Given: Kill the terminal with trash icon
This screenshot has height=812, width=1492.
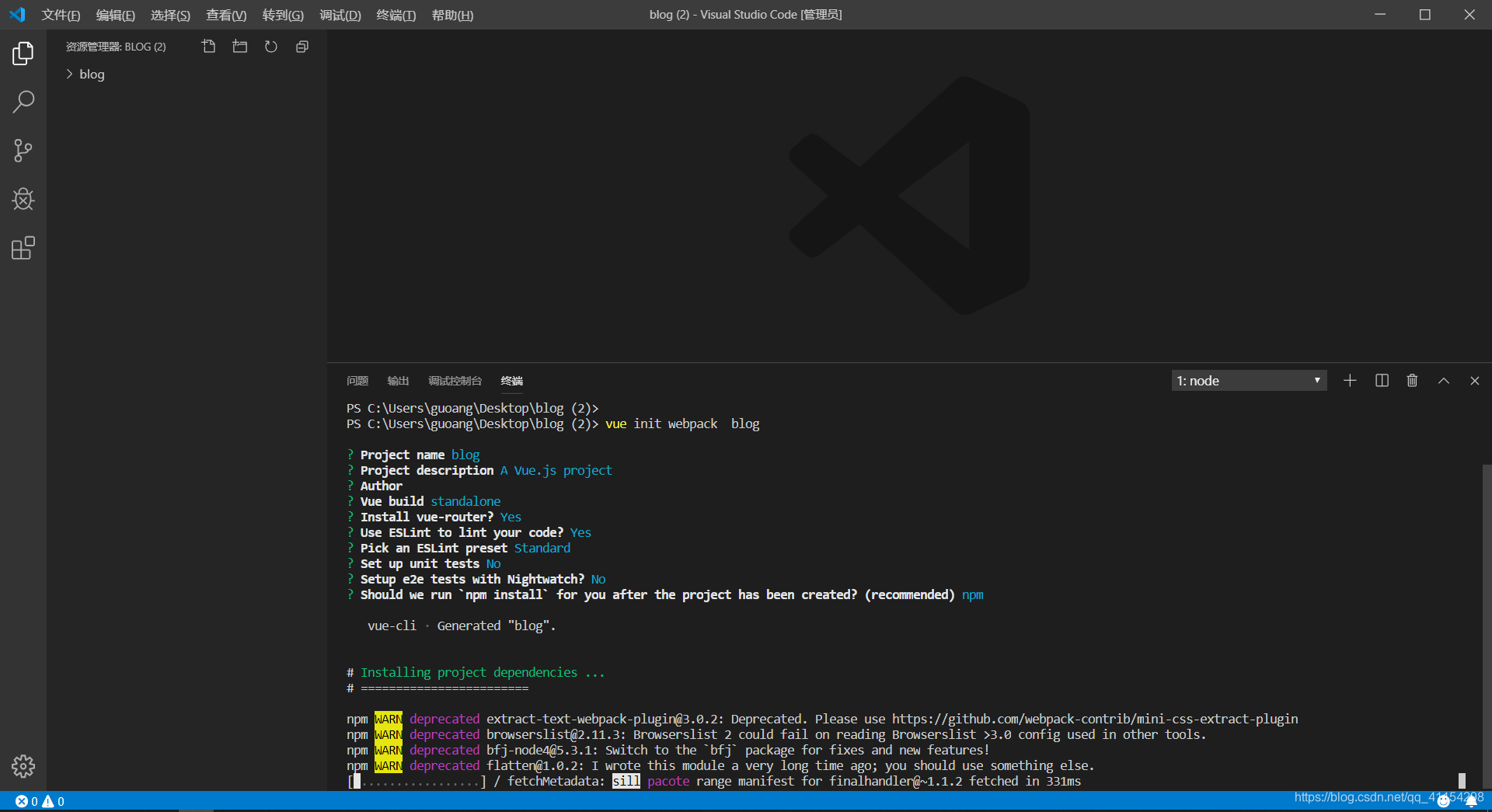Looking at the screenshot, I should pyautogui.click(x=1412, y=381).
